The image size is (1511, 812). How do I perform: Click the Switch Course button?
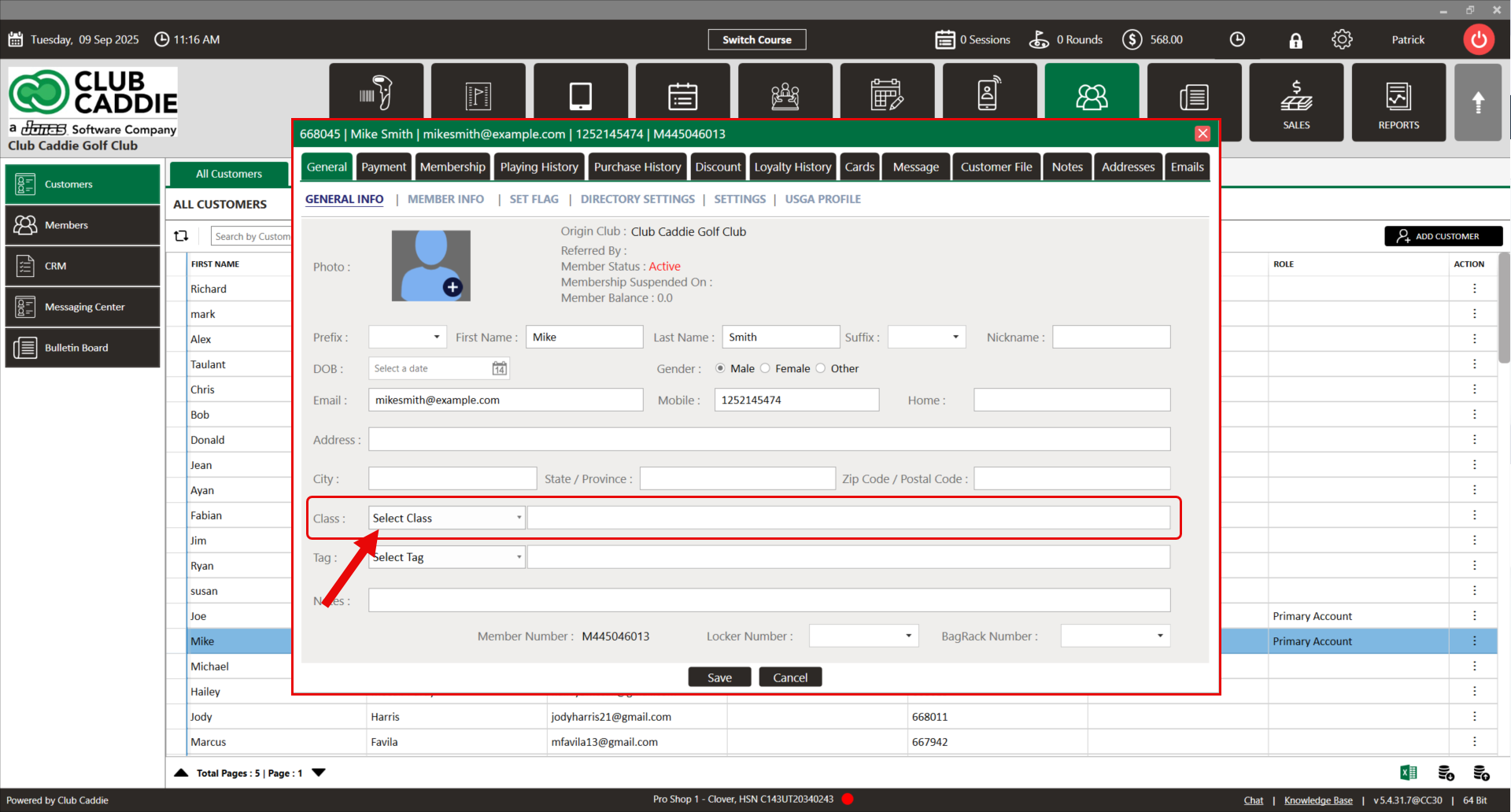[757, 39]
